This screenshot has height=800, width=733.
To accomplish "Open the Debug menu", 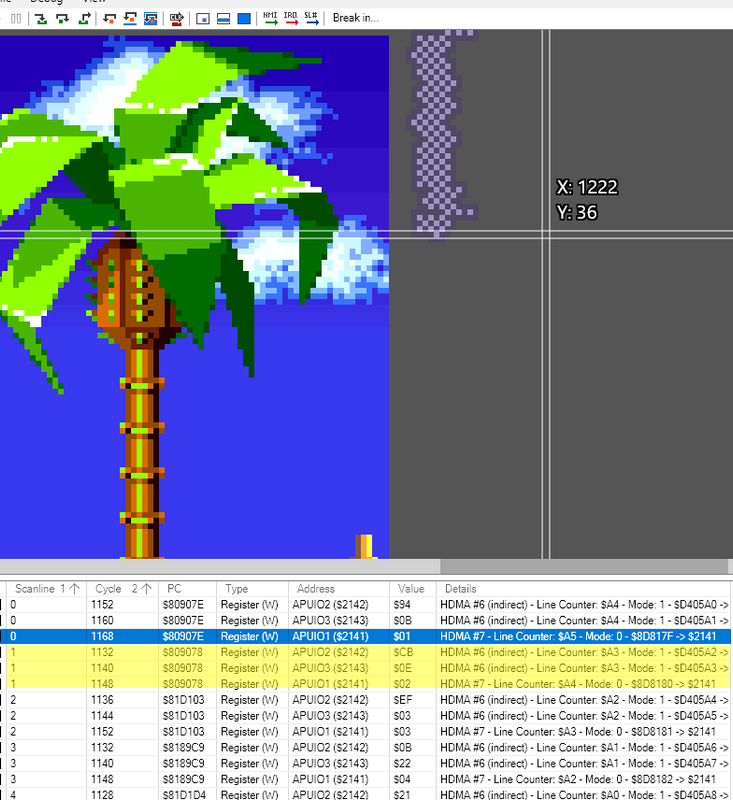I will pyautogui.click(x=47, y=2).
